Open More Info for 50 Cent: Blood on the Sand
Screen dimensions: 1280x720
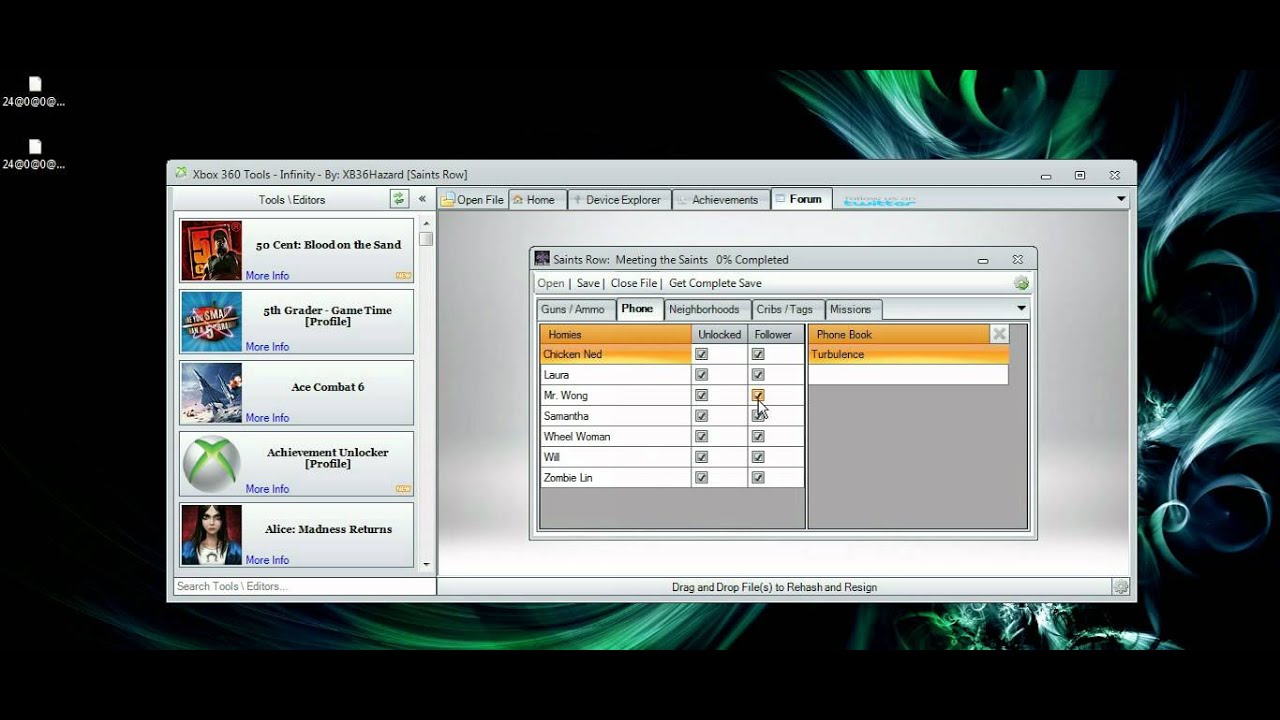(x=267, y=276)
